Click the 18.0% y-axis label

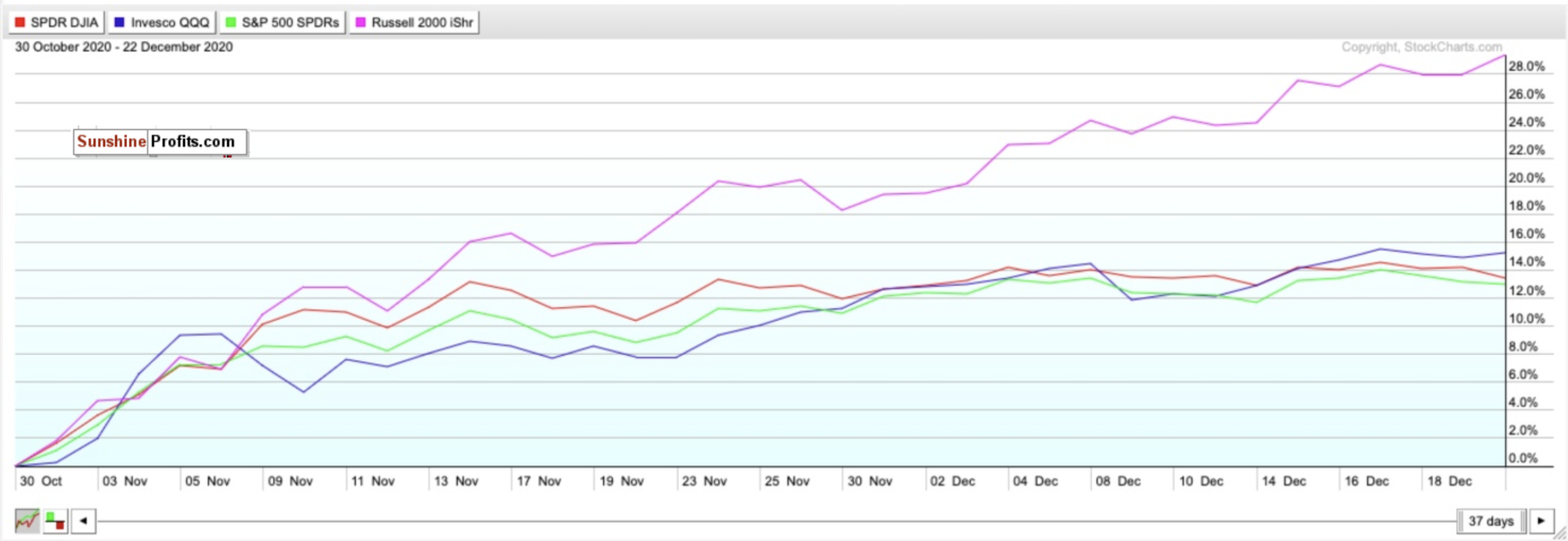pyautogui.click(x=1527, y=206)
